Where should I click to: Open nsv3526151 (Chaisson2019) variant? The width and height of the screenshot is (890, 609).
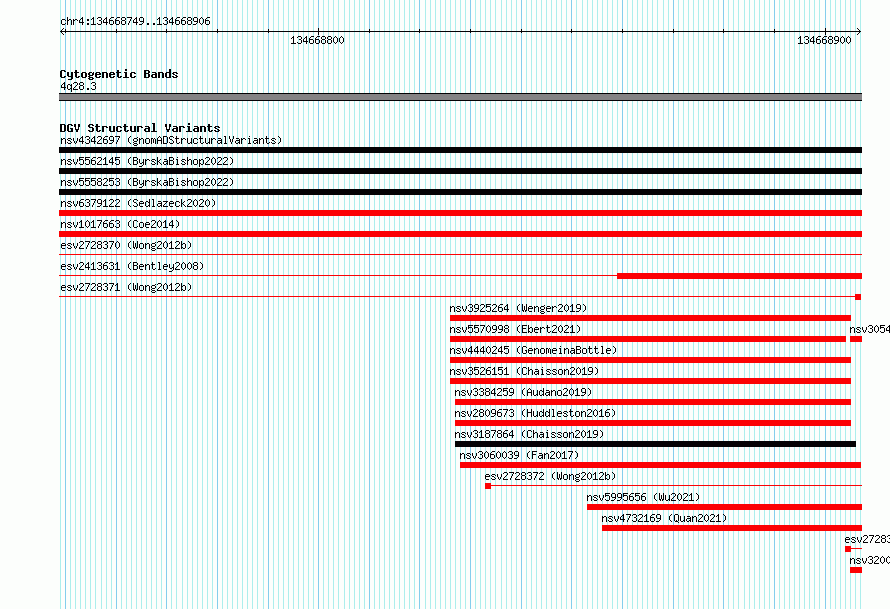click(524, 371)
